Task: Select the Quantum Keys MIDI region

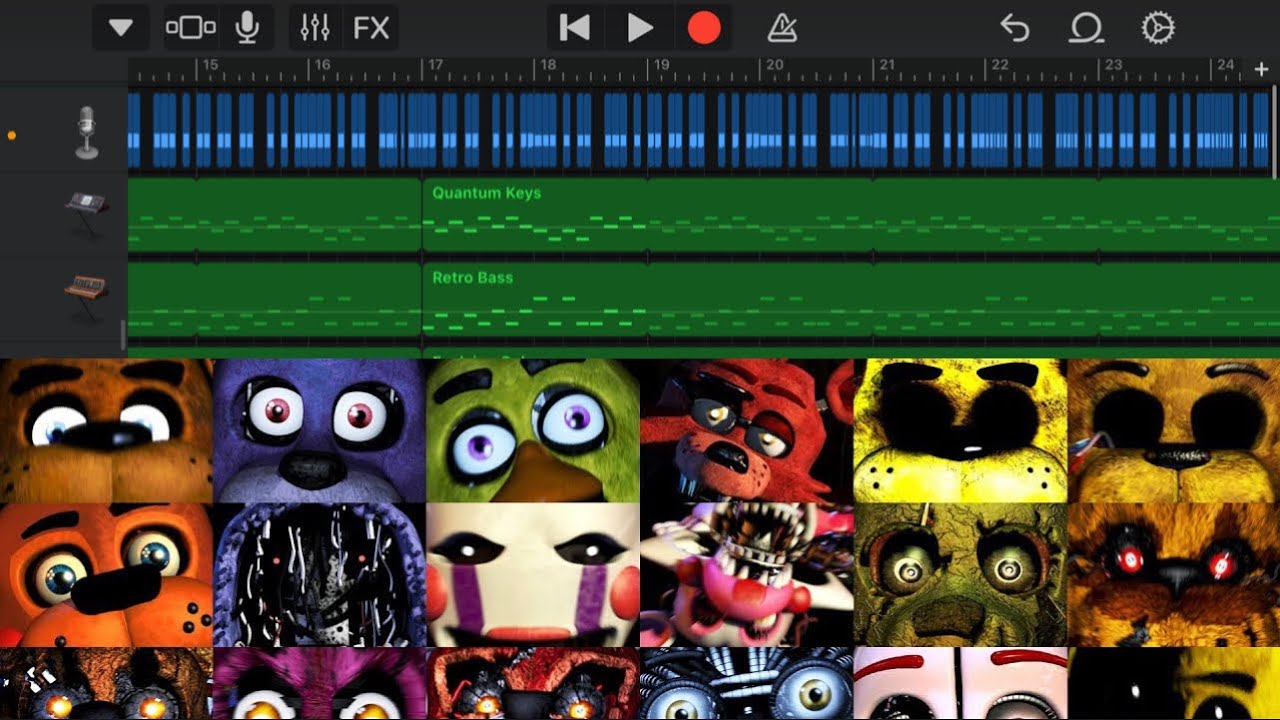Action: 850,215
